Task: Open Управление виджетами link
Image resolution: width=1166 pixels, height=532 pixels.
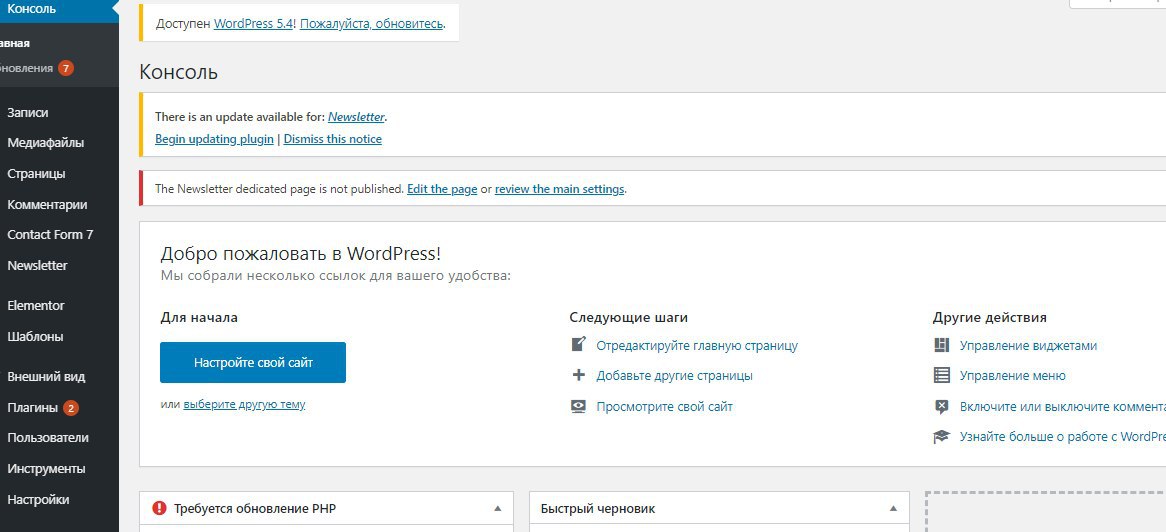Action: 1028,345
